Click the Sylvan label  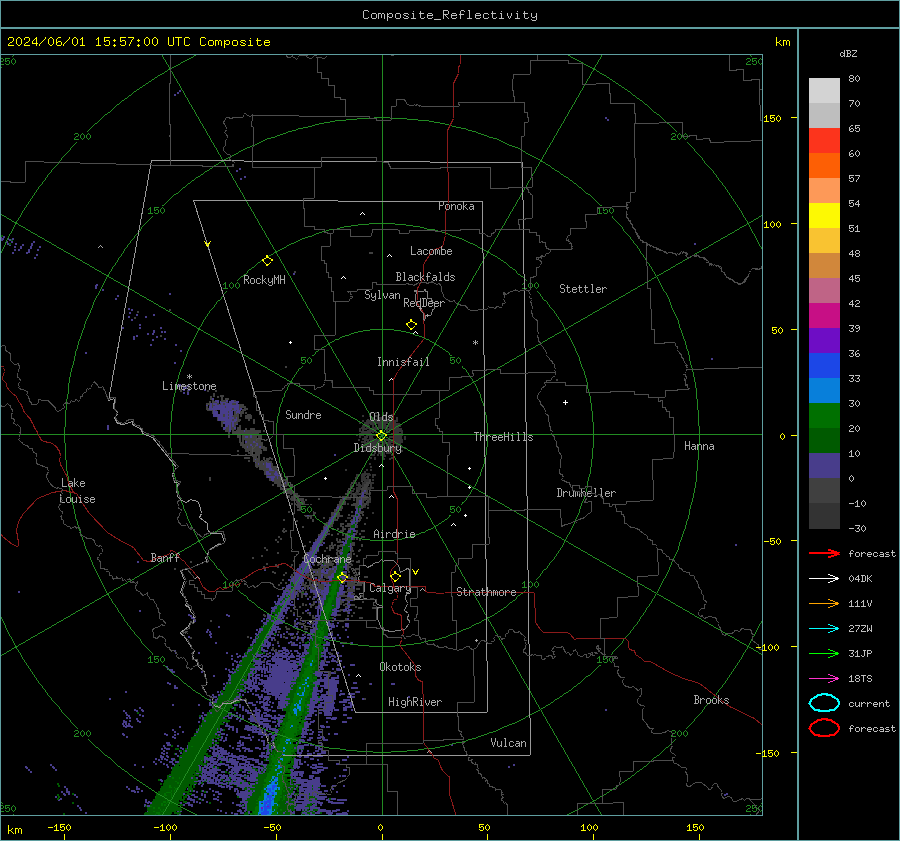(382, 295)
